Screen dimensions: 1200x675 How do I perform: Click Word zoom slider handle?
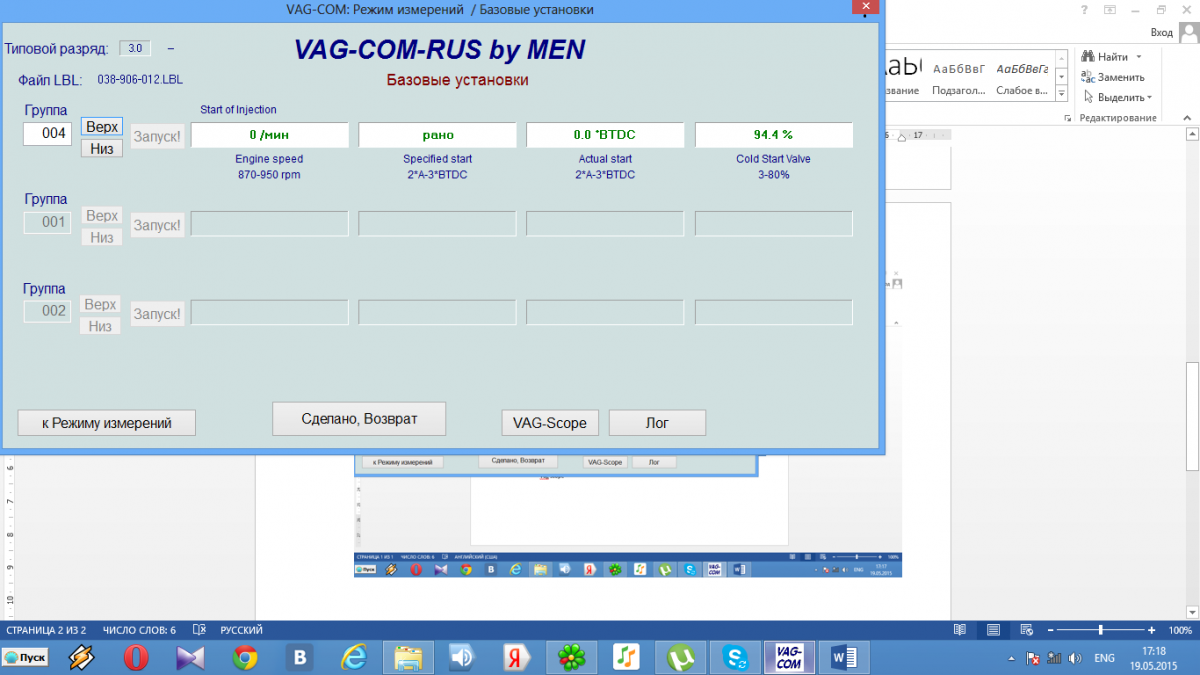pos(1101,630)
